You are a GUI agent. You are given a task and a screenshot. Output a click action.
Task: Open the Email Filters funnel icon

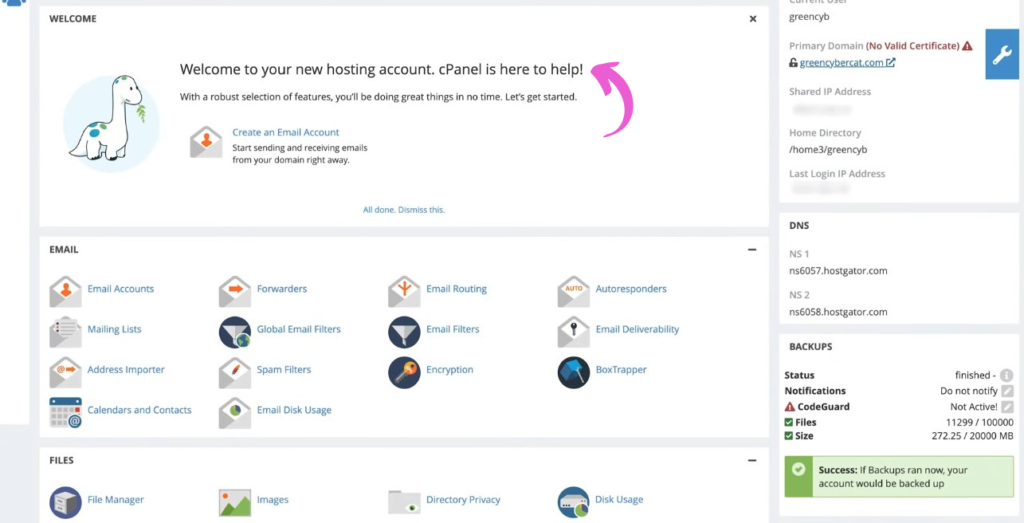pyautogui.click(x=404, y=332)
